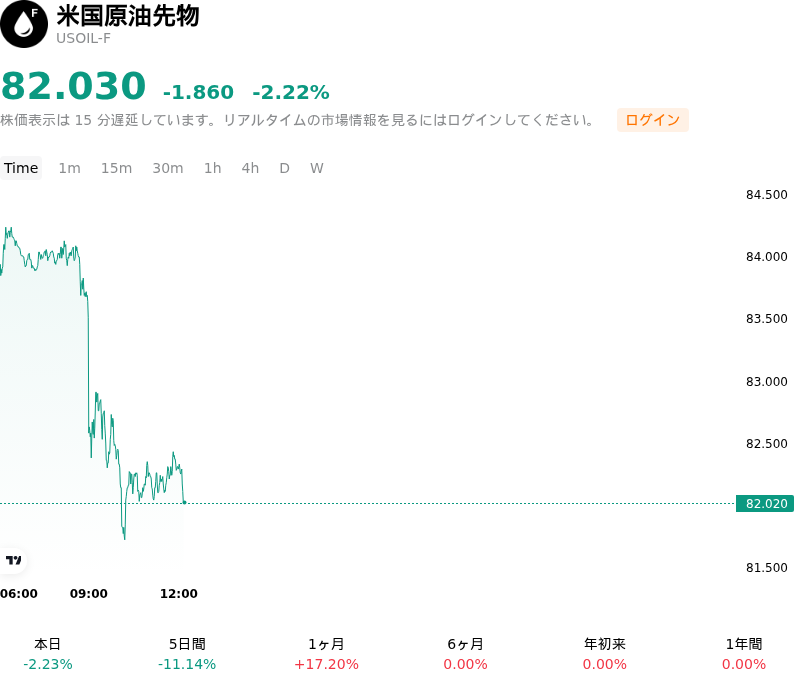Select the 年初来 performance period
This screenshot has height=684, width=800.
coord(605,654)
